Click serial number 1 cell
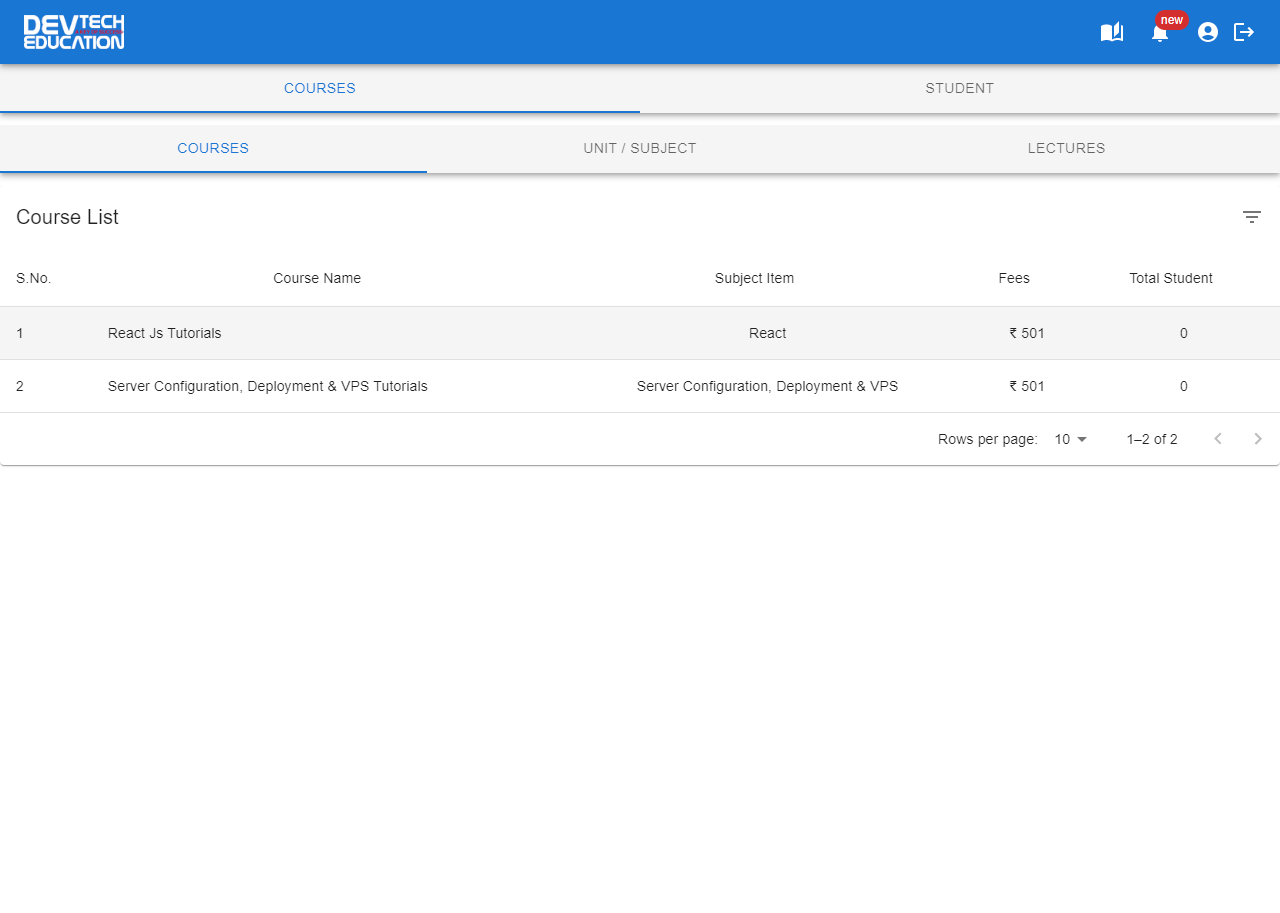Screen dimensions: 1280x913 tap(20, 333)
